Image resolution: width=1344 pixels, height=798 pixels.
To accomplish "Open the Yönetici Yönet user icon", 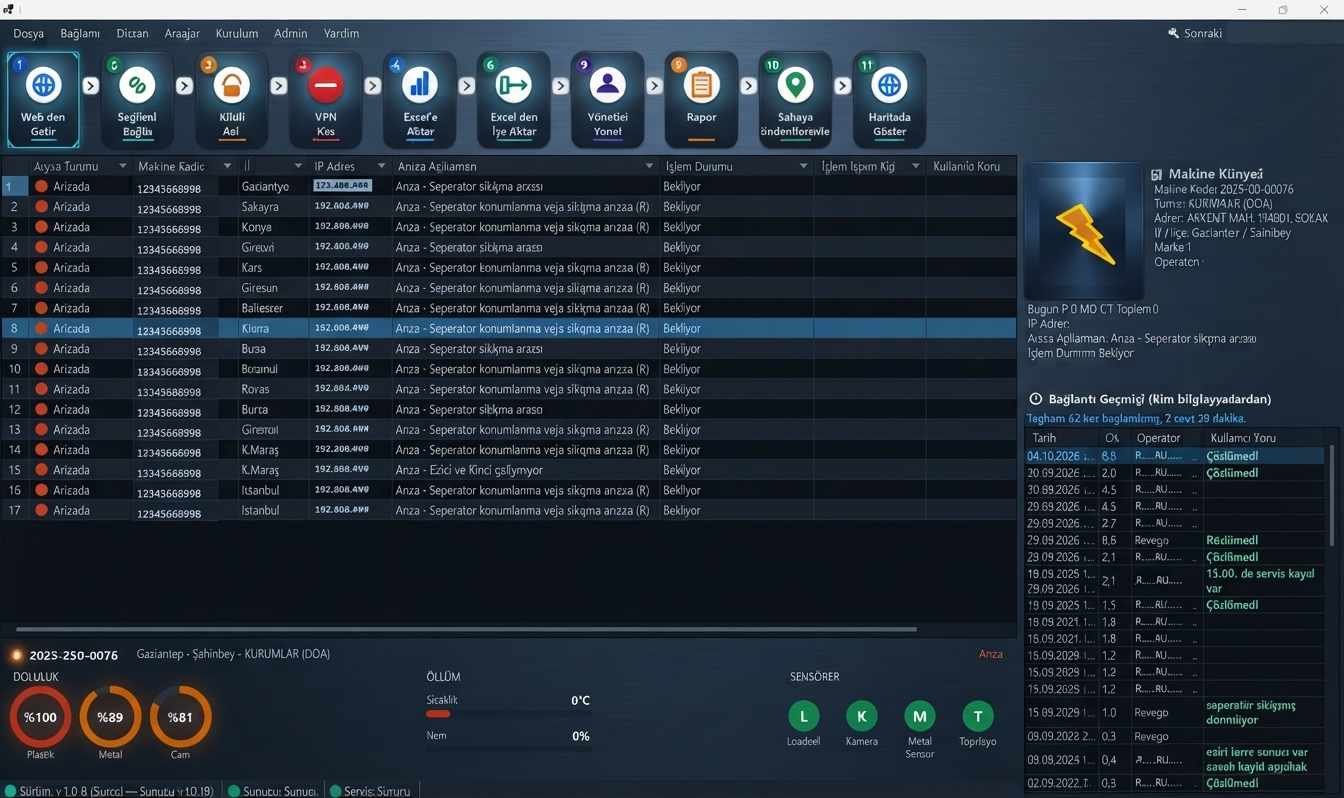I will click(607, 85).
